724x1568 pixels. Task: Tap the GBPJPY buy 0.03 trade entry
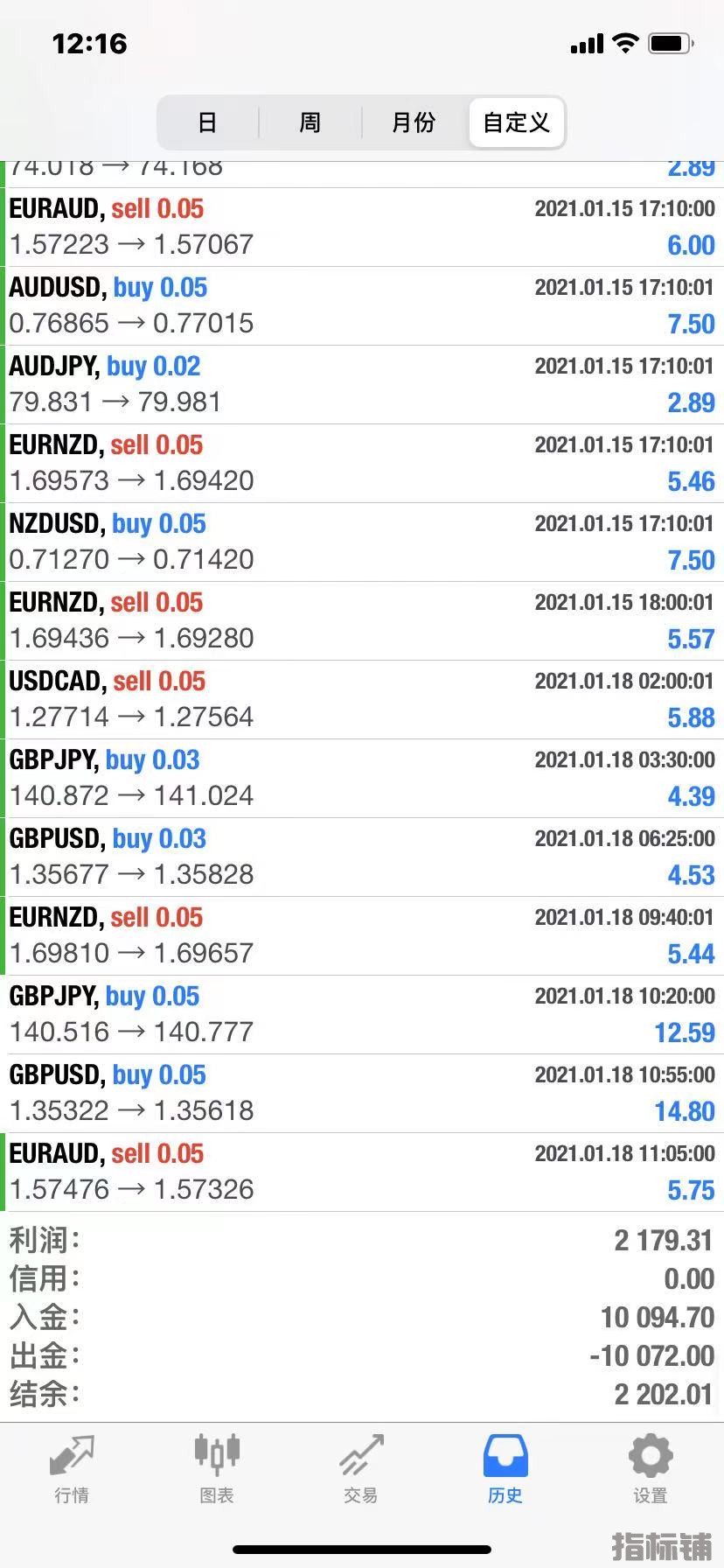362,778
